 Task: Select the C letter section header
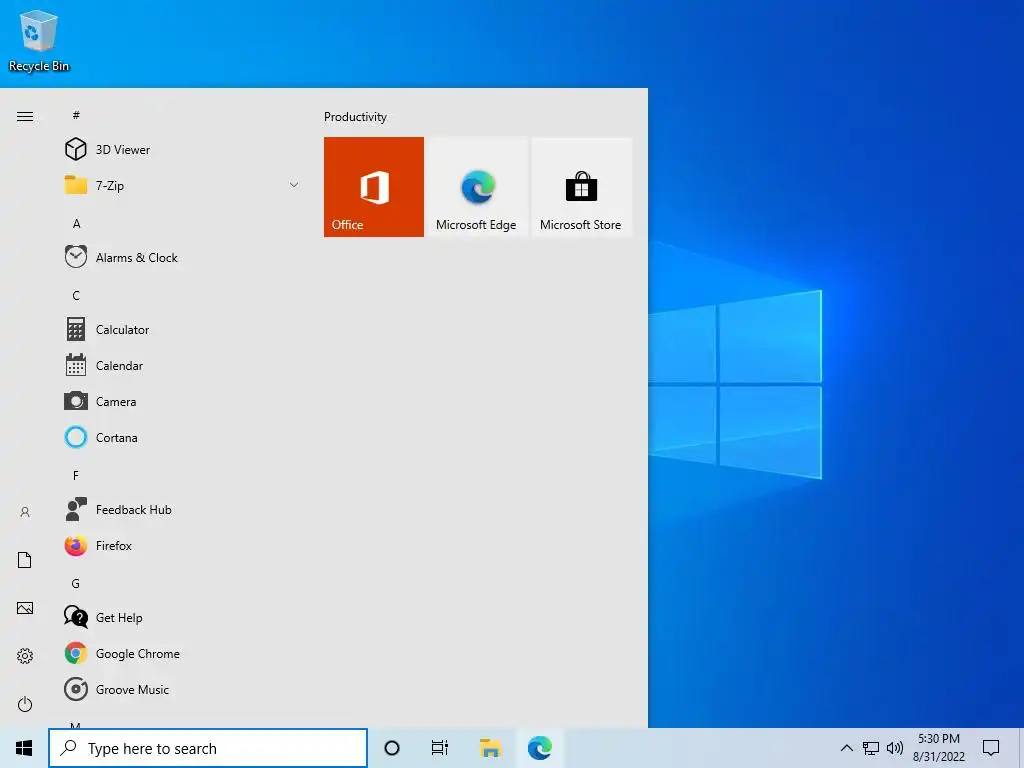[x=76, y=295]
